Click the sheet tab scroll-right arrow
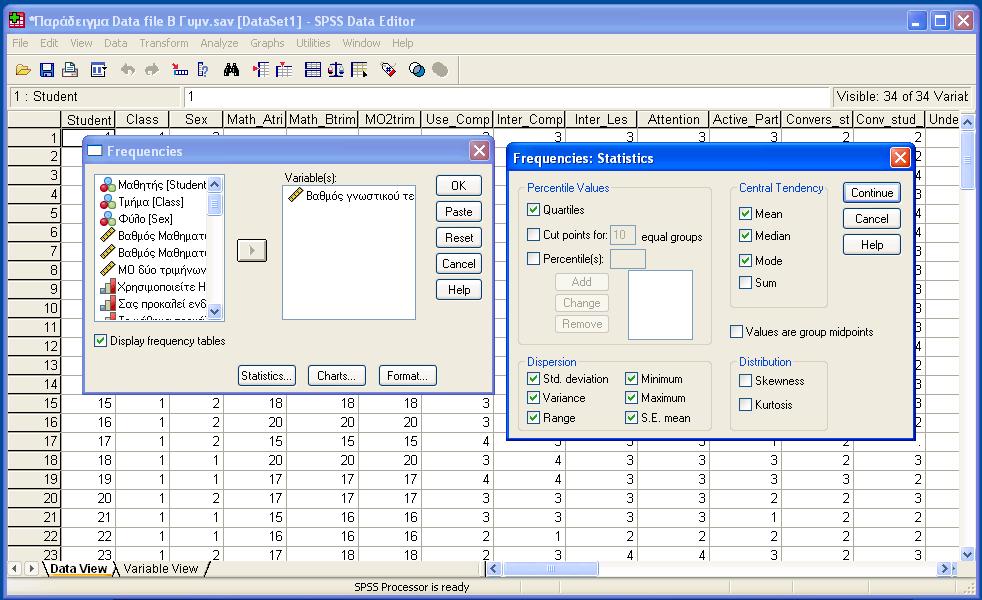The height and width of the screenshot is (600, 982). (x=31, y=569)
